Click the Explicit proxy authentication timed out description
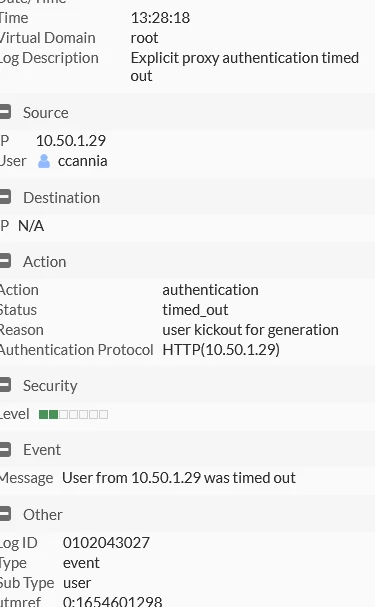This screenshot has height=607, width=375. tap(245, 67)
